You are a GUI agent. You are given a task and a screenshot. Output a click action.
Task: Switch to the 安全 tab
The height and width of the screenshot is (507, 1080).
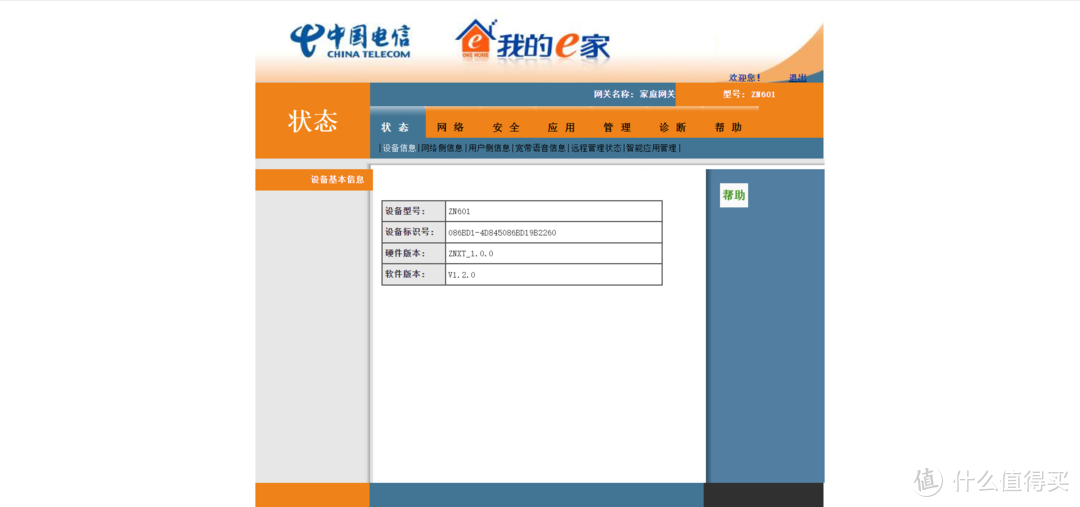coord(506,127)
